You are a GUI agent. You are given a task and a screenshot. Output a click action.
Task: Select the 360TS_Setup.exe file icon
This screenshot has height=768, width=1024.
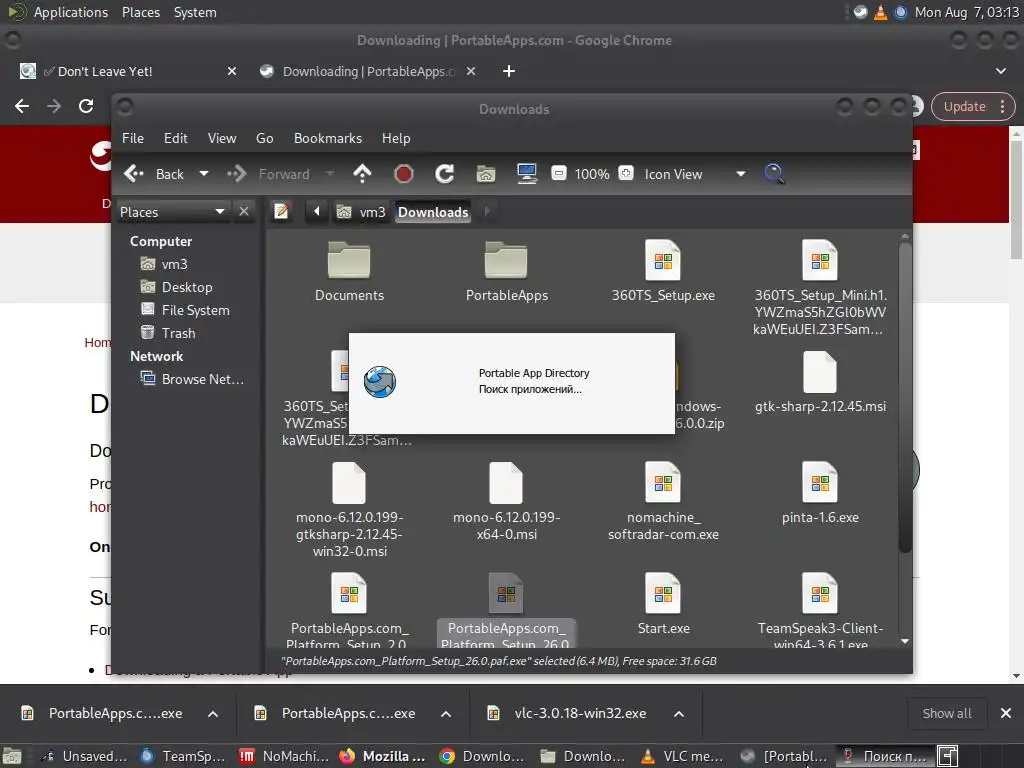(663, 260)
